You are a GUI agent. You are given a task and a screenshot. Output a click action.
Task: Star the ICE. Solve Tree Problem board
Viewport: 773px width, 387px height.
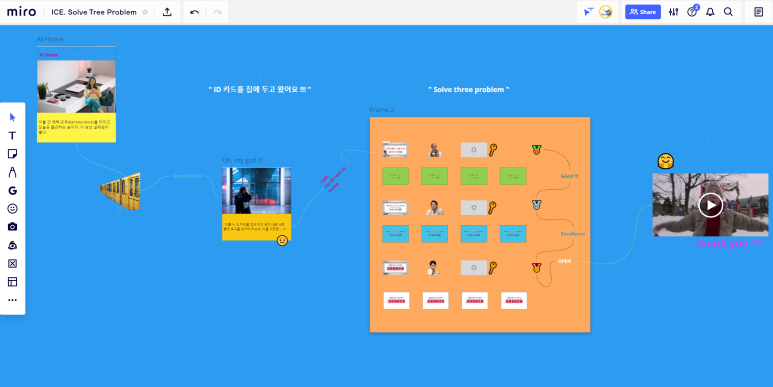pyautogui.click(x=145, y=12)
